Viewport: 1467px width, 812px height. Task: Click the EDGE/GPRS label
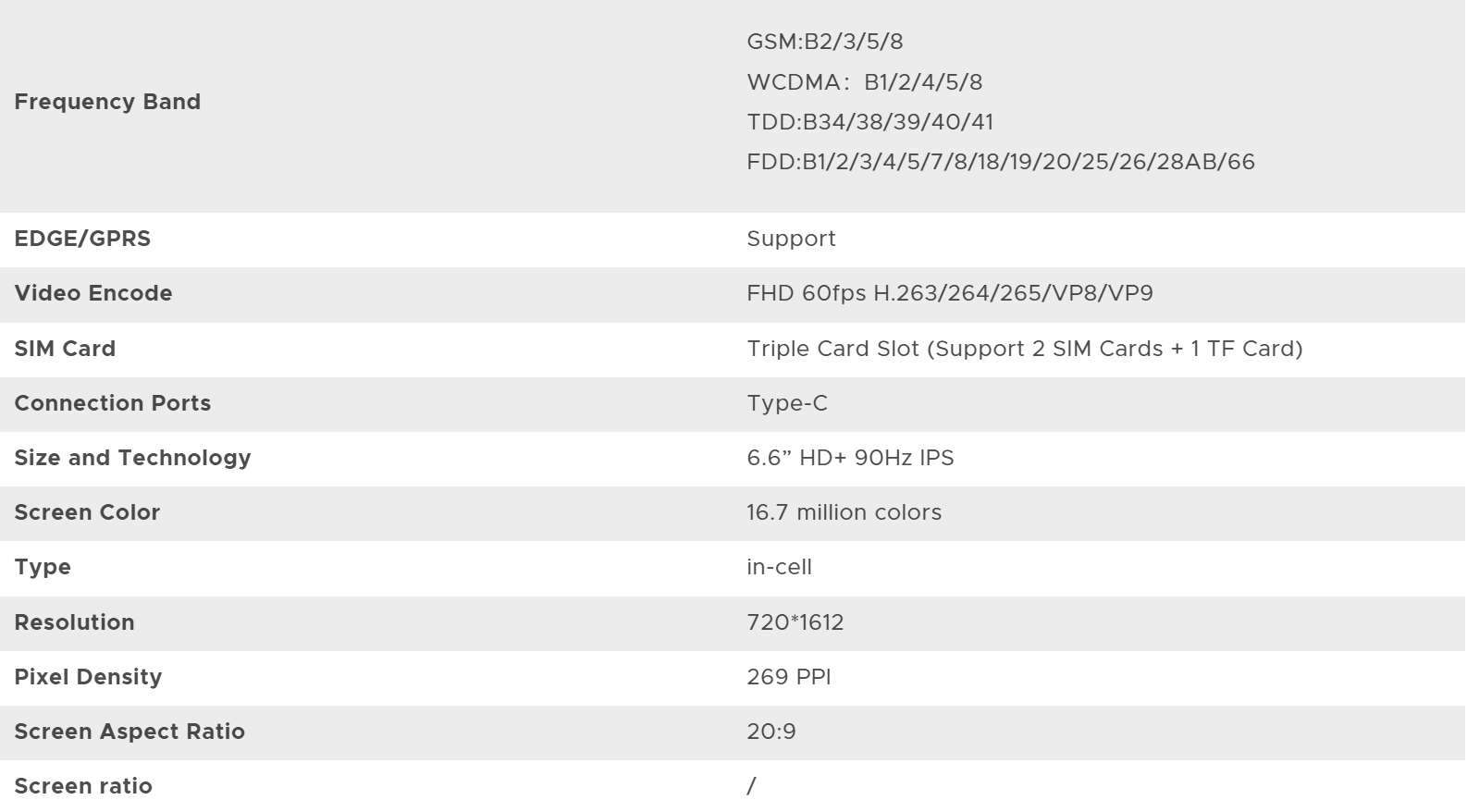tap(82, 239)
